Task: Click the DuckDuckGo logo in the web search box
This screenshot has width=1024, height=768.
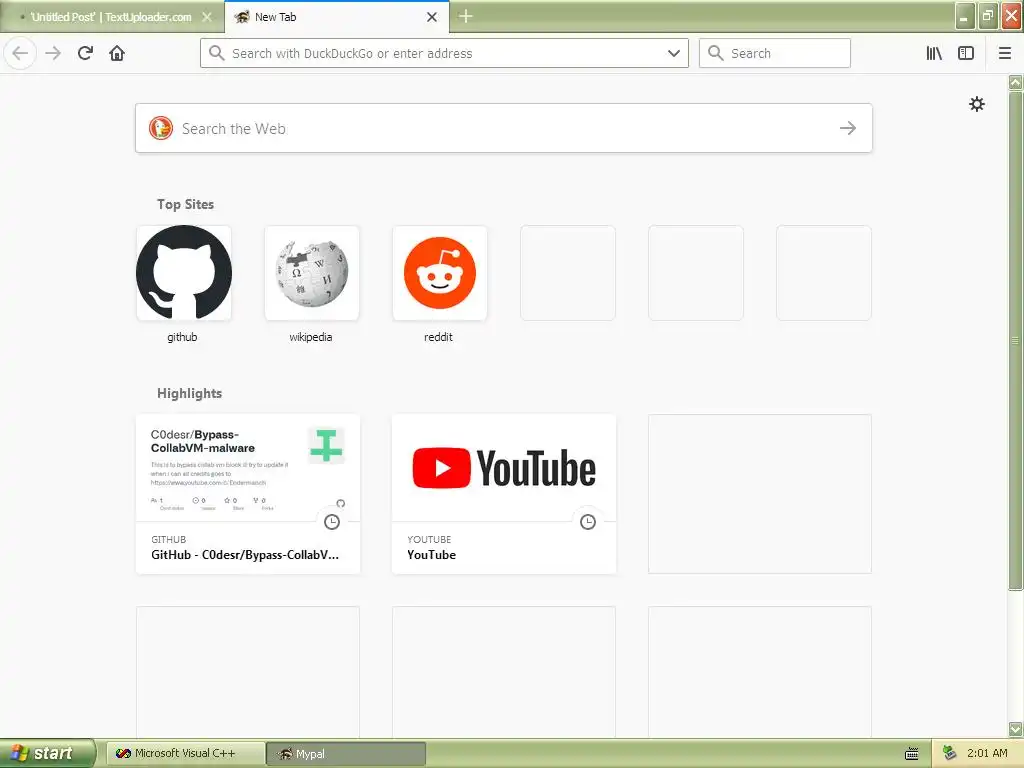Action: (161, 128)
